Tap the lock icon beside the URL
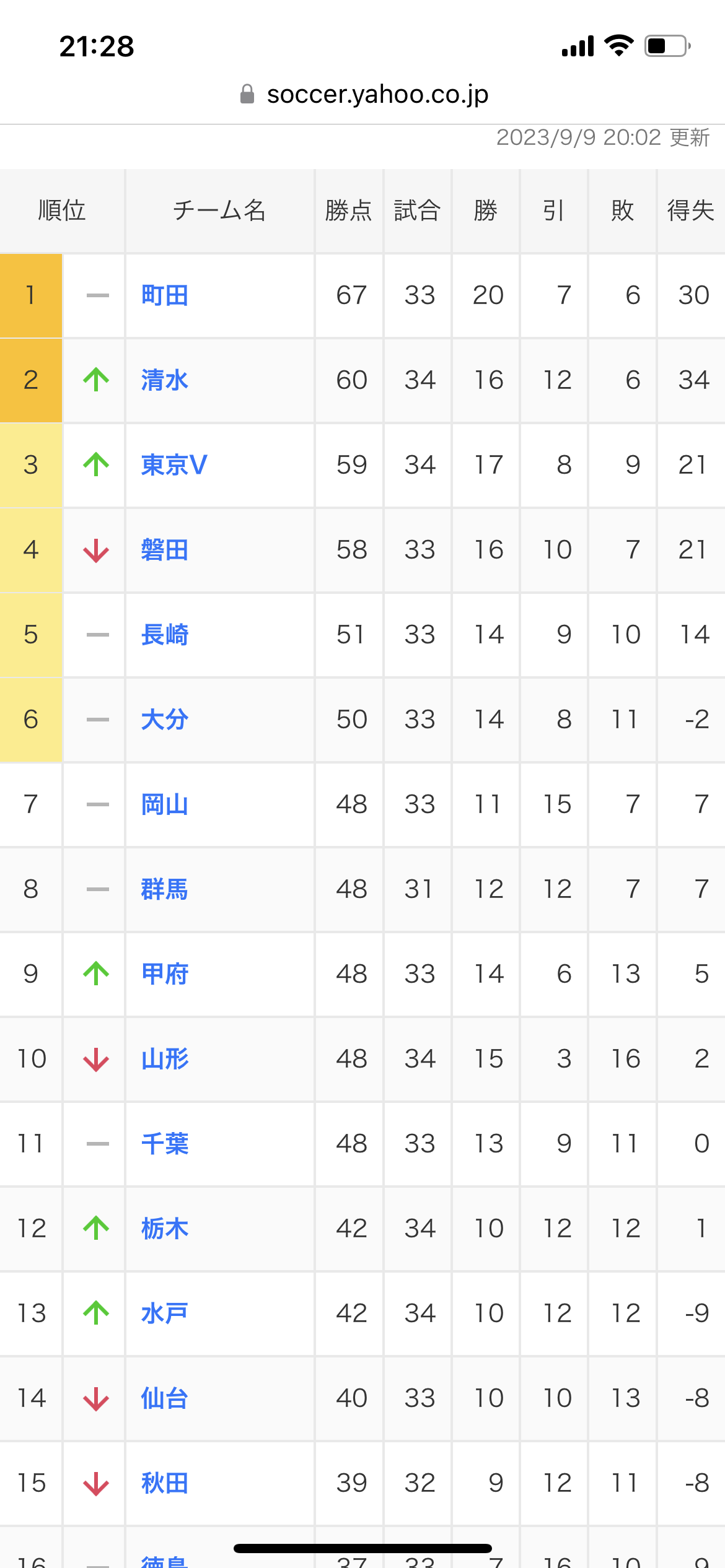This screenshot has height=1568, width=725. (247, 94)
